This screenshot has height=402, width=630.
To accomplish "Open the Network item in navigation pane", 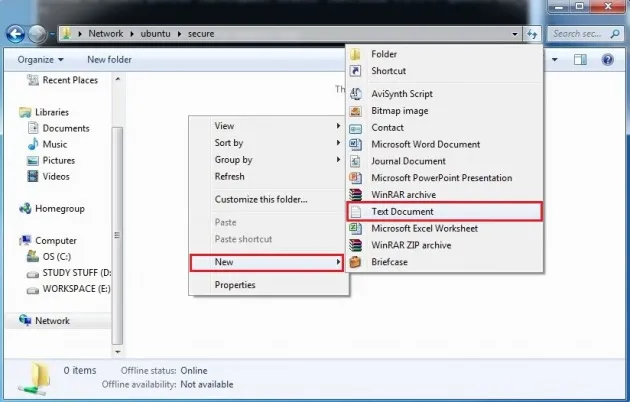I will click(53, 321).
